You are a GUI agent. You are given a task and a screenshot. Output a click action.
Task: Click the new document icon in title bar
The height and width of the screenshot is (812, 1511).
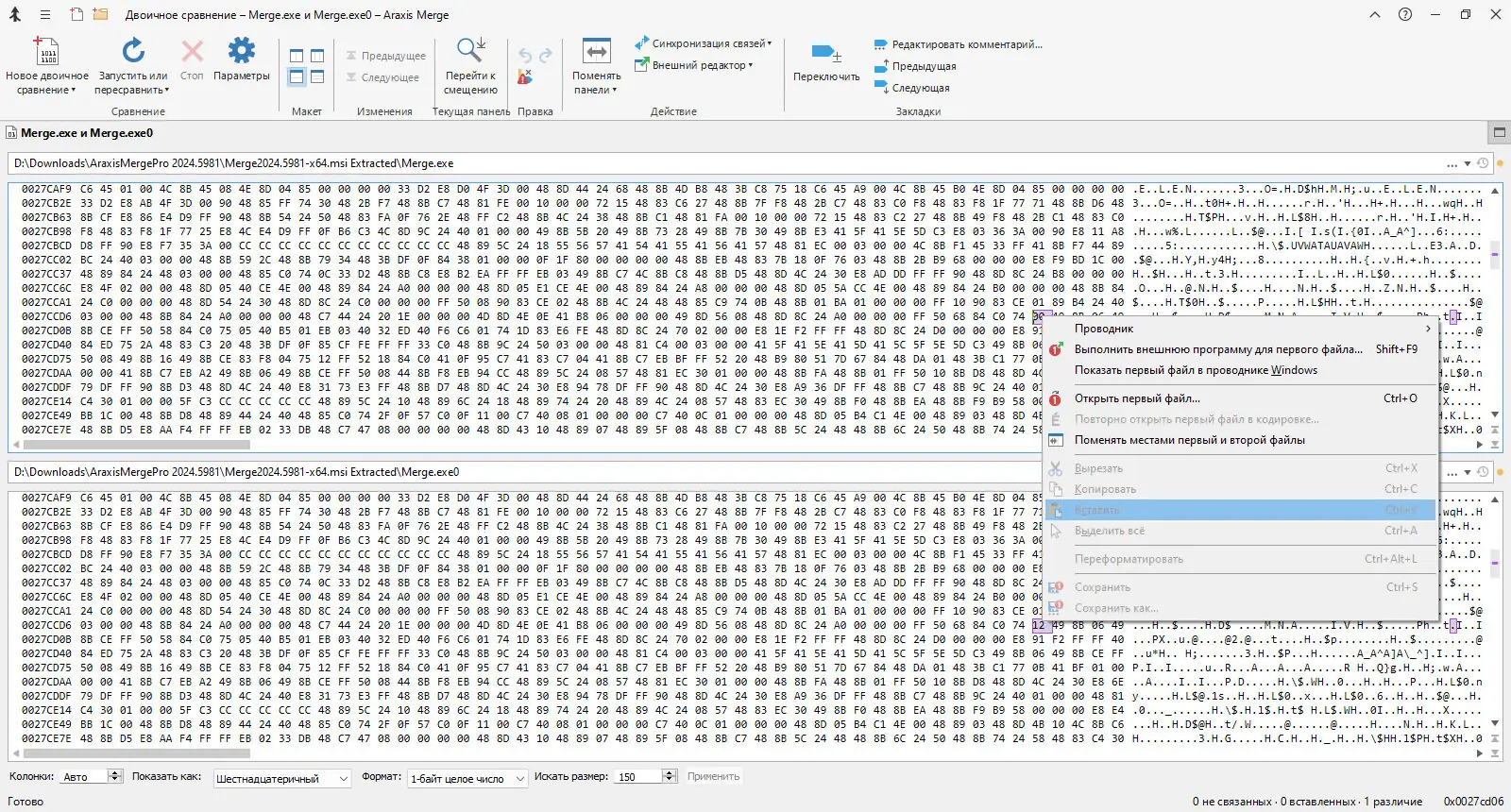(76, 15)
